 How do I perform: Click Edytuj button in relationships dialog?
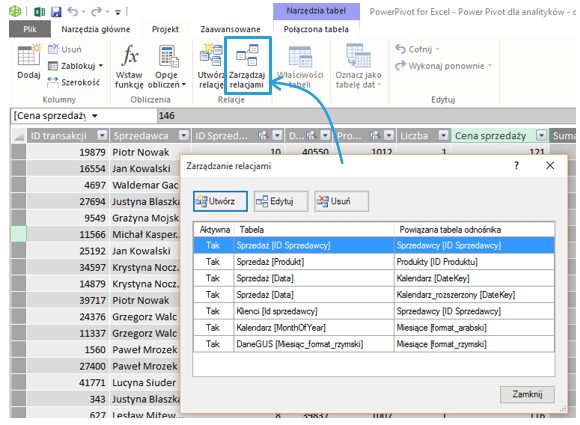[x=281, y=201]
